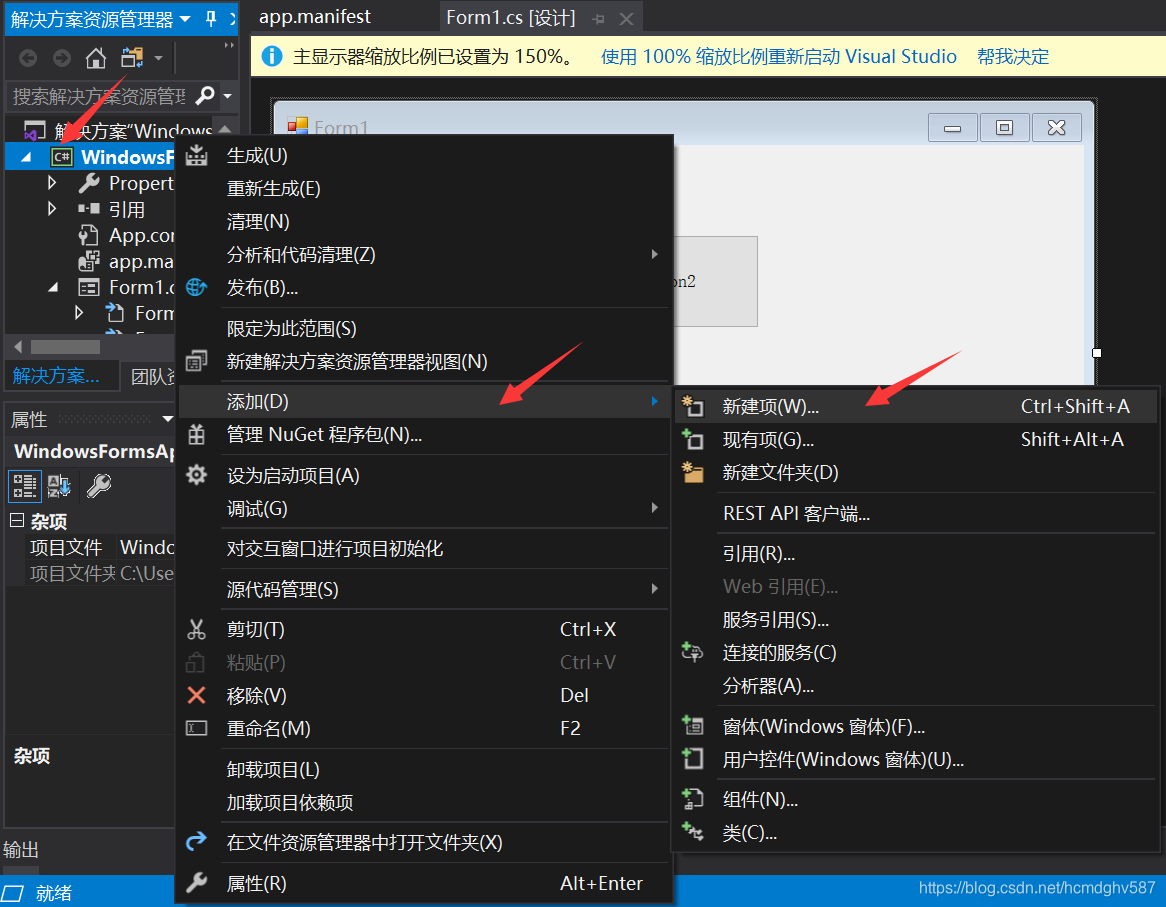
Task: Select the app.manifest file in tree
Action: click(x=125, y=261)
